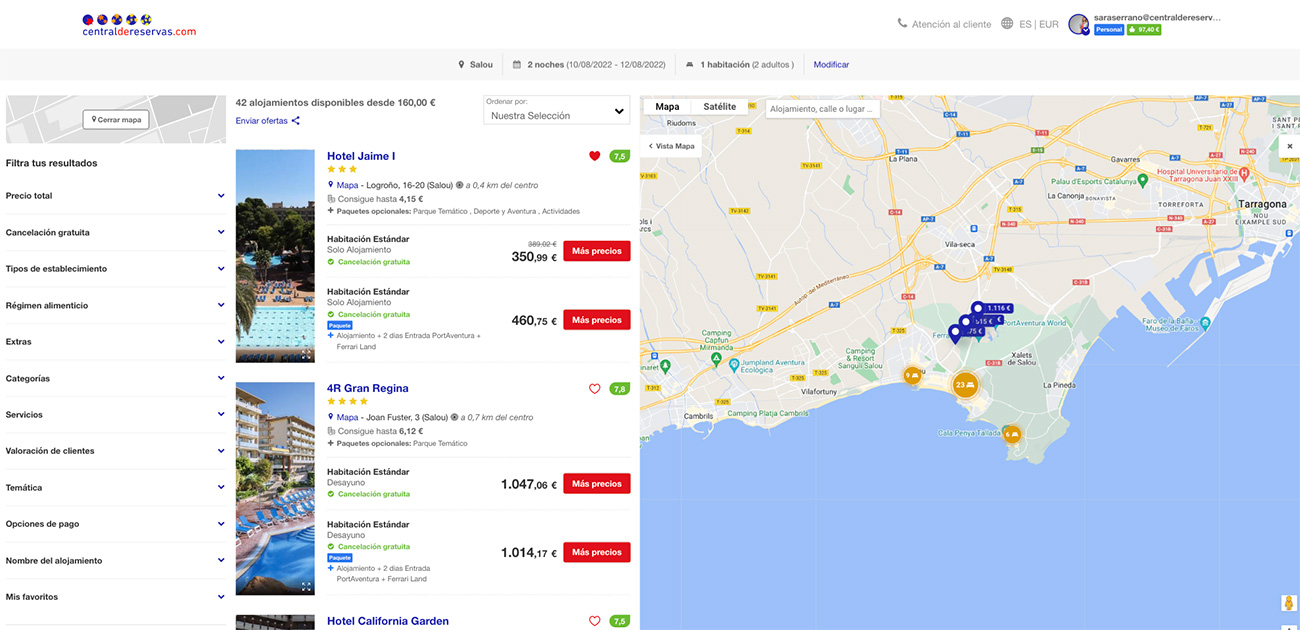This screenshot has height=630, width=1300.
Task: Click the Enviar ofertas link
Action: tap(262, 121)
